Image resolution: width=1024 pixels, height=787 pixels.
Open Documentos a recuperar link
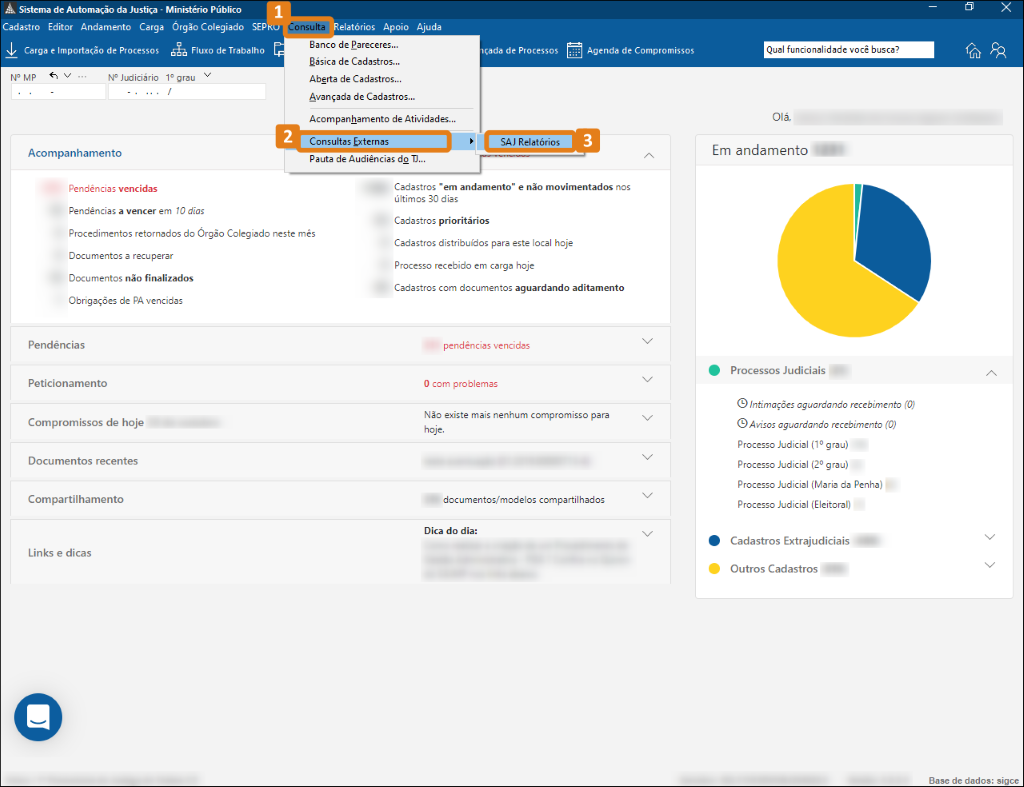click(x=121, y=256)
